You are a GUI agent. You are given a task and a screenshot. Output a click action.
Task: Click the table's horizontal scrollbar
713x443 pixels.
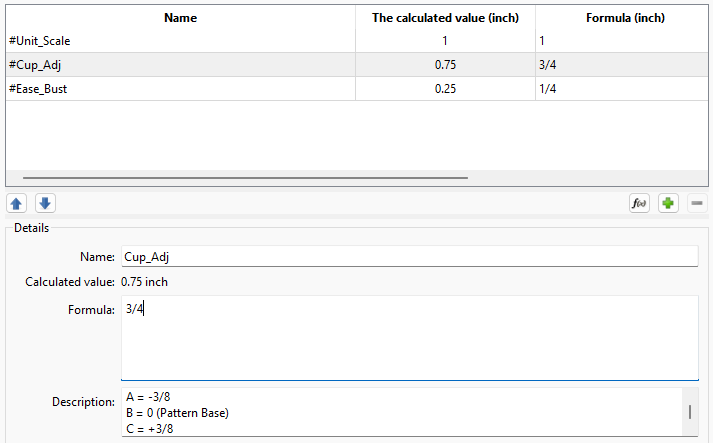pos(245,178)
